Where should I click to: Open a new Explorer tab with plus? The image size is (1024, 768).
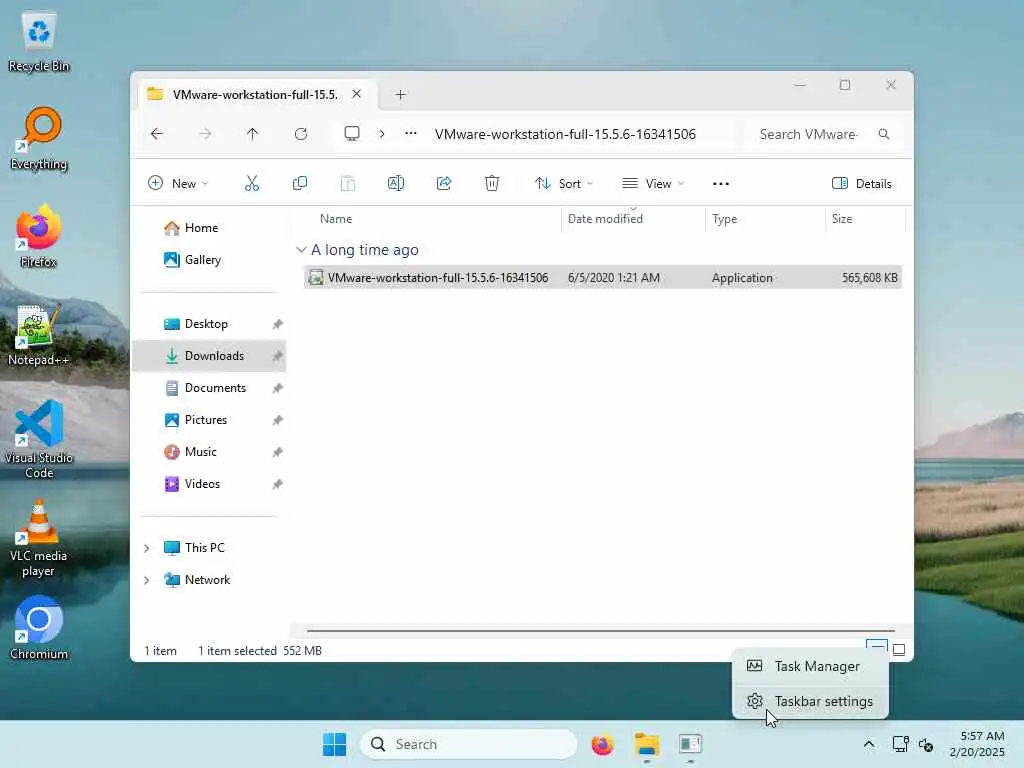click(400, 95)
